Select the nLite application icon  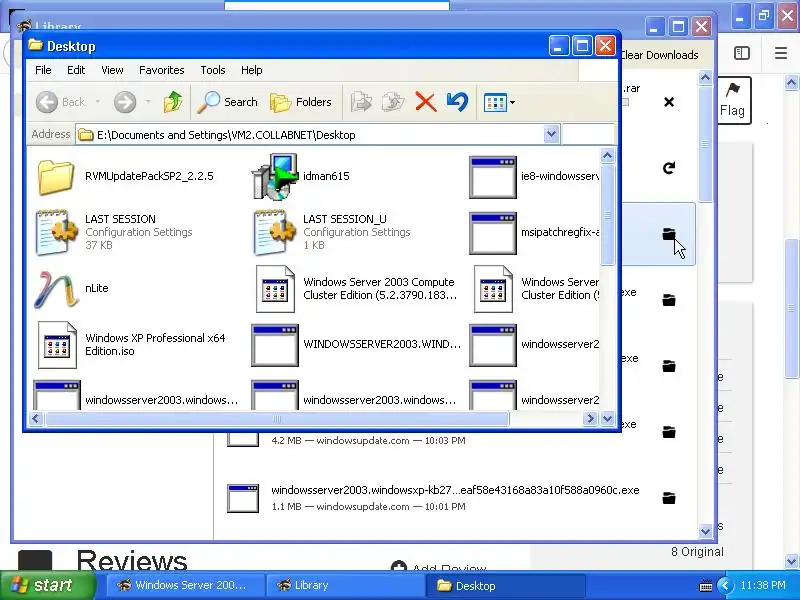[x=56, y=289]
